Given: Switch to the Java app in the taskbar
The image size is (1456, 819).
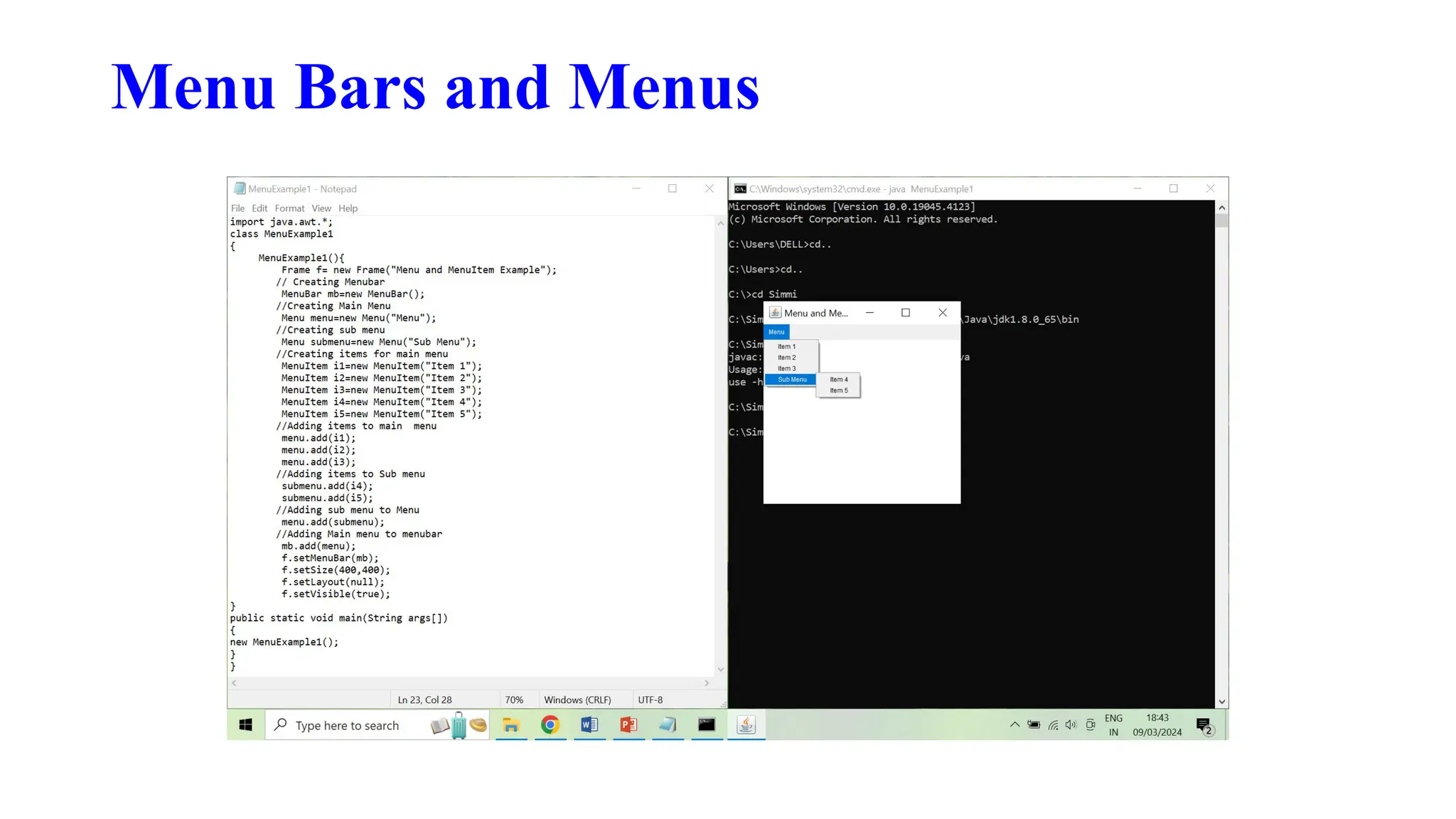Looking at the screenshot, I should (746, 724).
